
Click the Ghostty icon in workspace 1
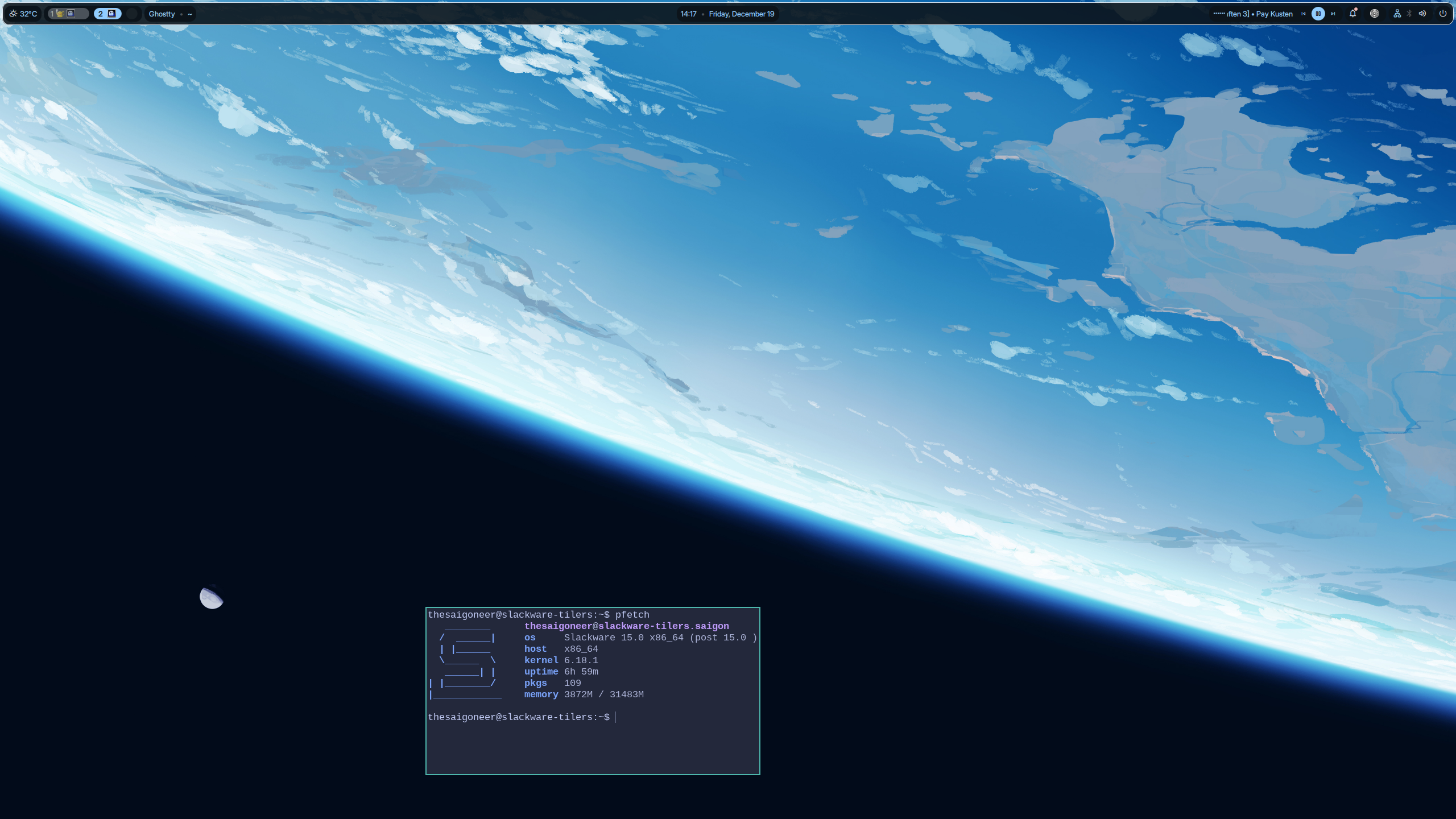71,13
